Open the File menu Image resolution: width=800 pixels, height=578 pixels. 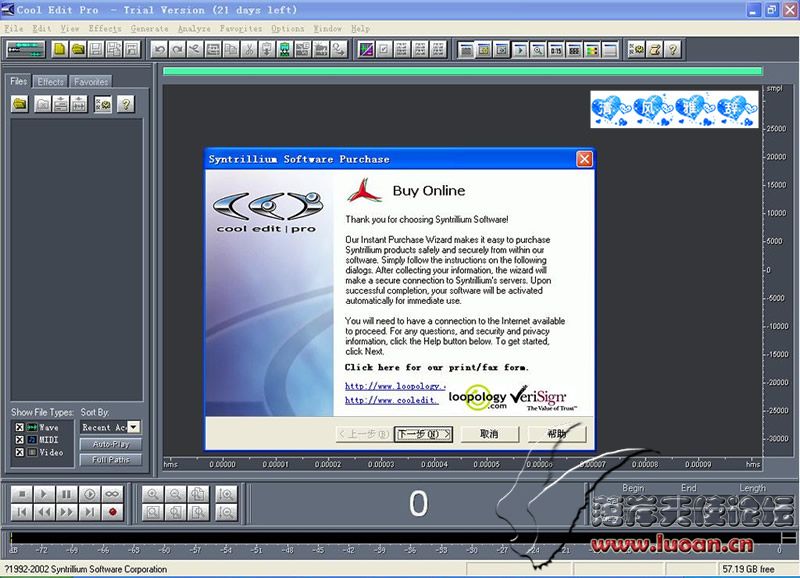click(x=14, y=29)
